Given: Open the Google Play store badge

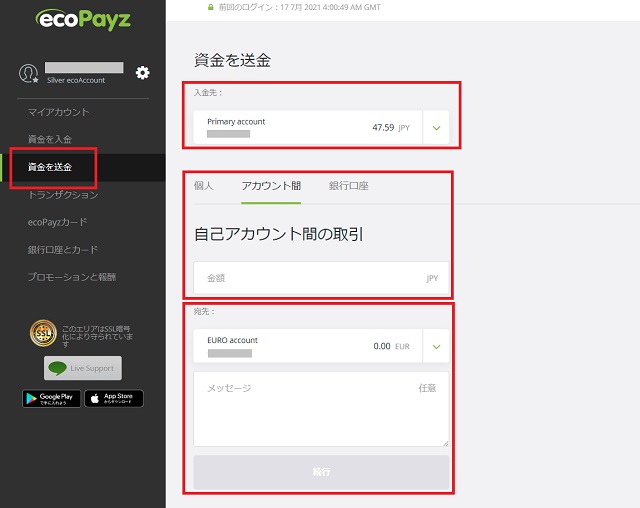Looking at the screenshot, I should click(51, 398).
